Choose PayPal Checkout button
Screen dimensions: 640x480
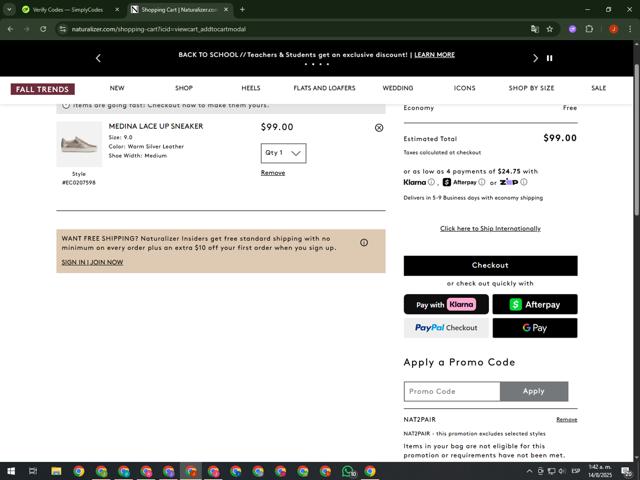tap(446, 328)
